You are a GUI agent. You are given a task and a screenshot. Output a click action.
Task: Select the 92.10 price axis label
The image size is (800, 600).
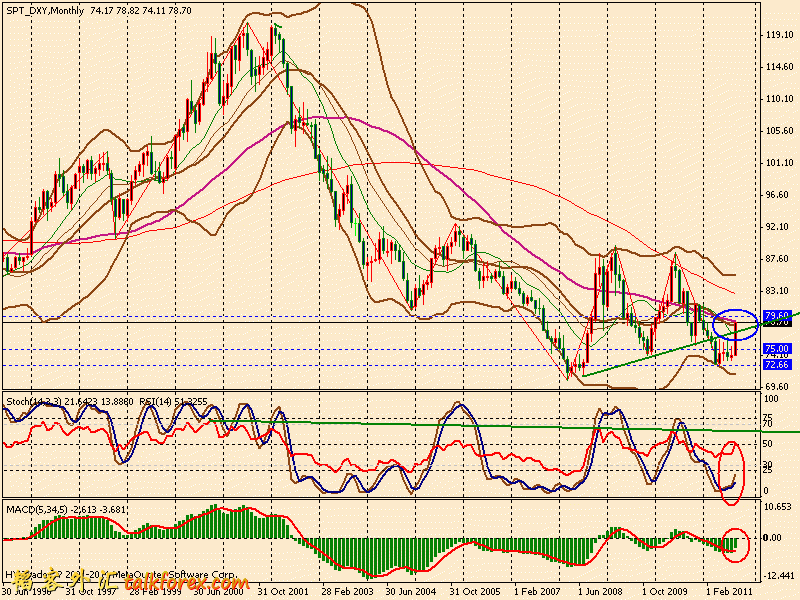coord(779,227)
